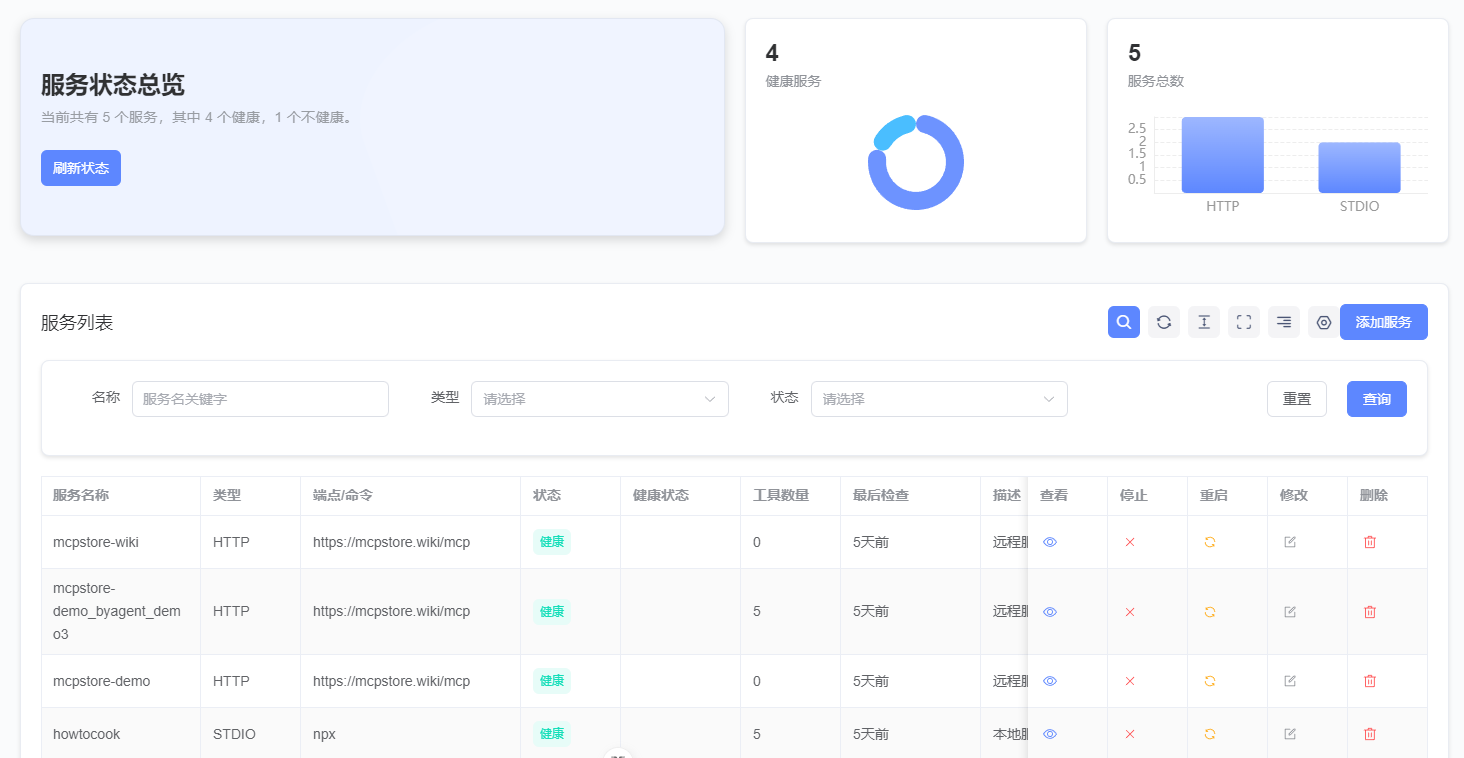Stop the mcpstore-wiki service with red X
The height and width of the screenshot is (758, 1464).
pos(1130,542)
